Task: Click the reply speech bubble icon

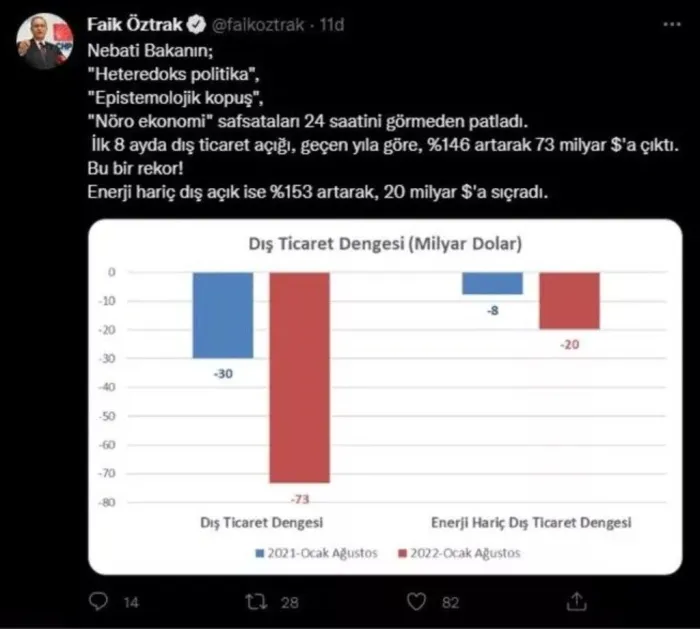Action: point(98,601)
